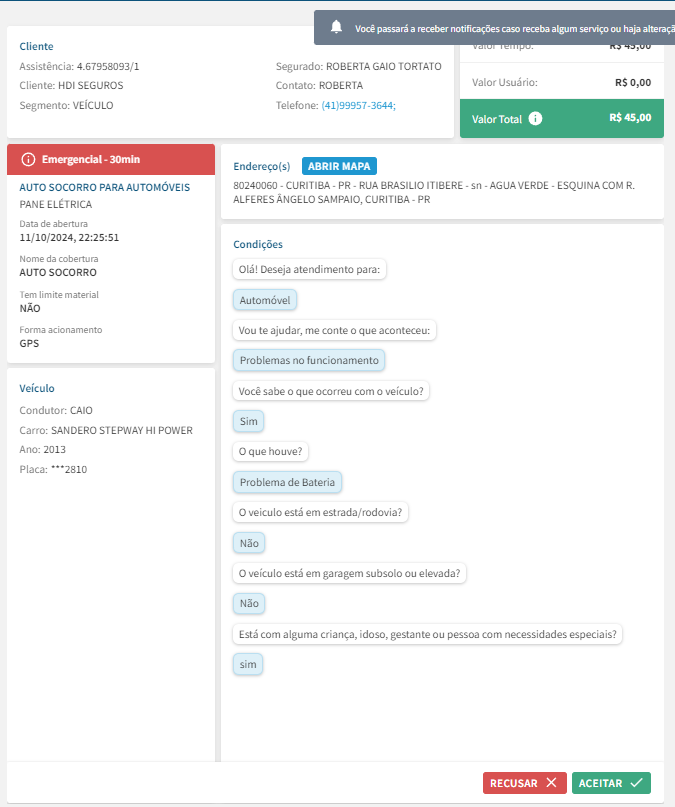675x807 pixels.
Task: Click the info icon beside Valor Total
Action: click(x=535, y=118)
